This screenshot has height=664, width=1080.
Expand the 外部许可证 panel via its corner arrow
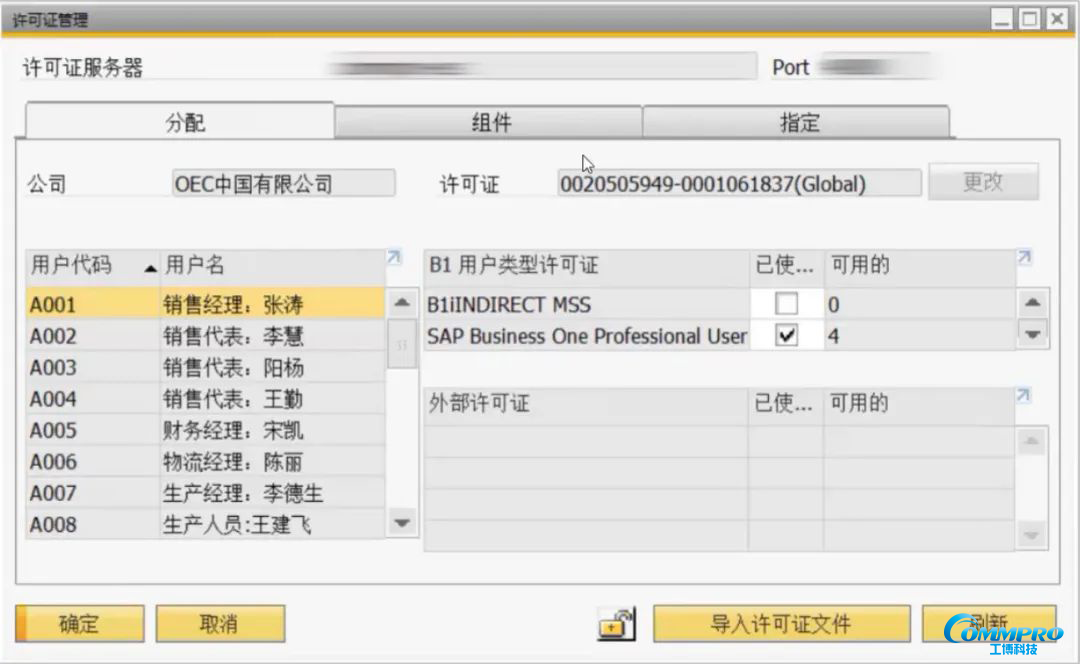click(1022, 394)
